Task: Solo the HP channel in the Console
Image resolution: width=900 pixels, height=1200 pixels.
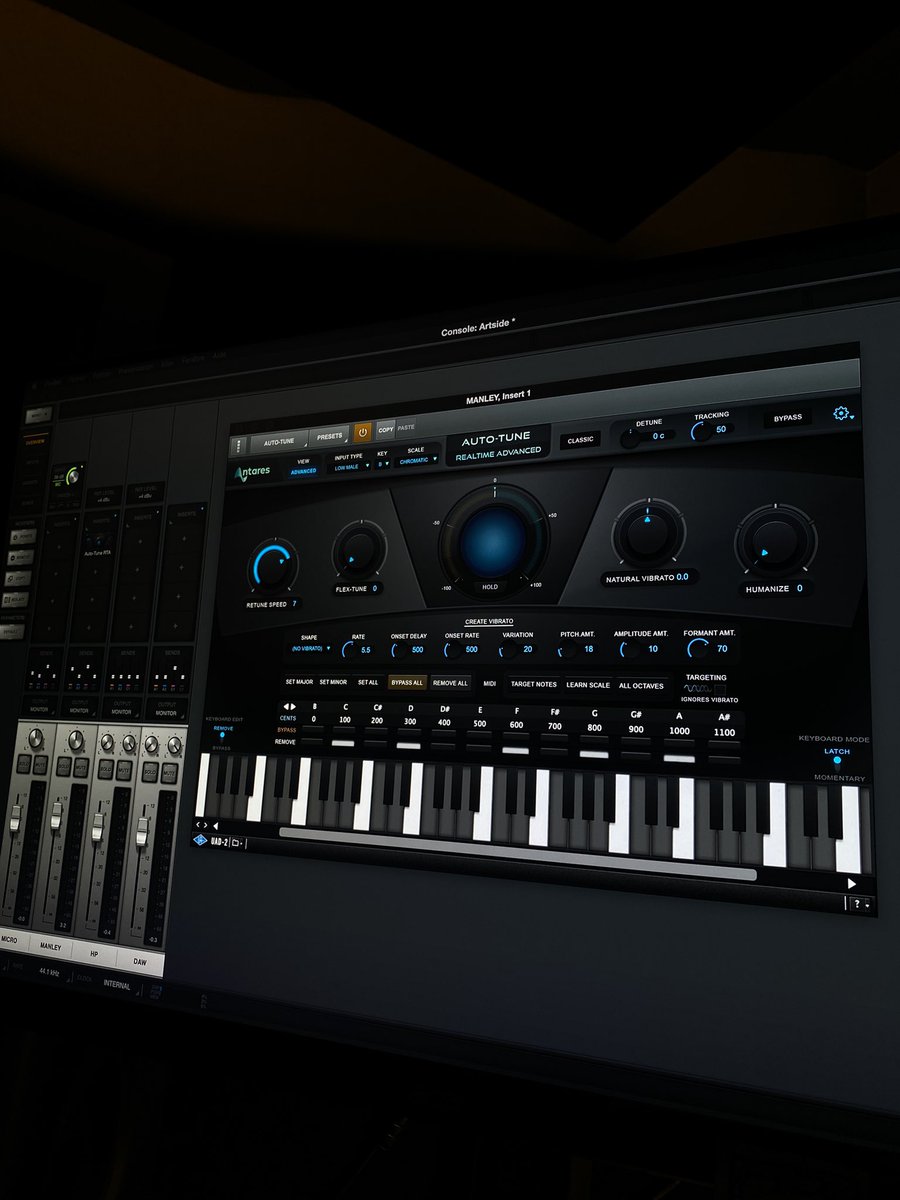Action: click(105, 767)
